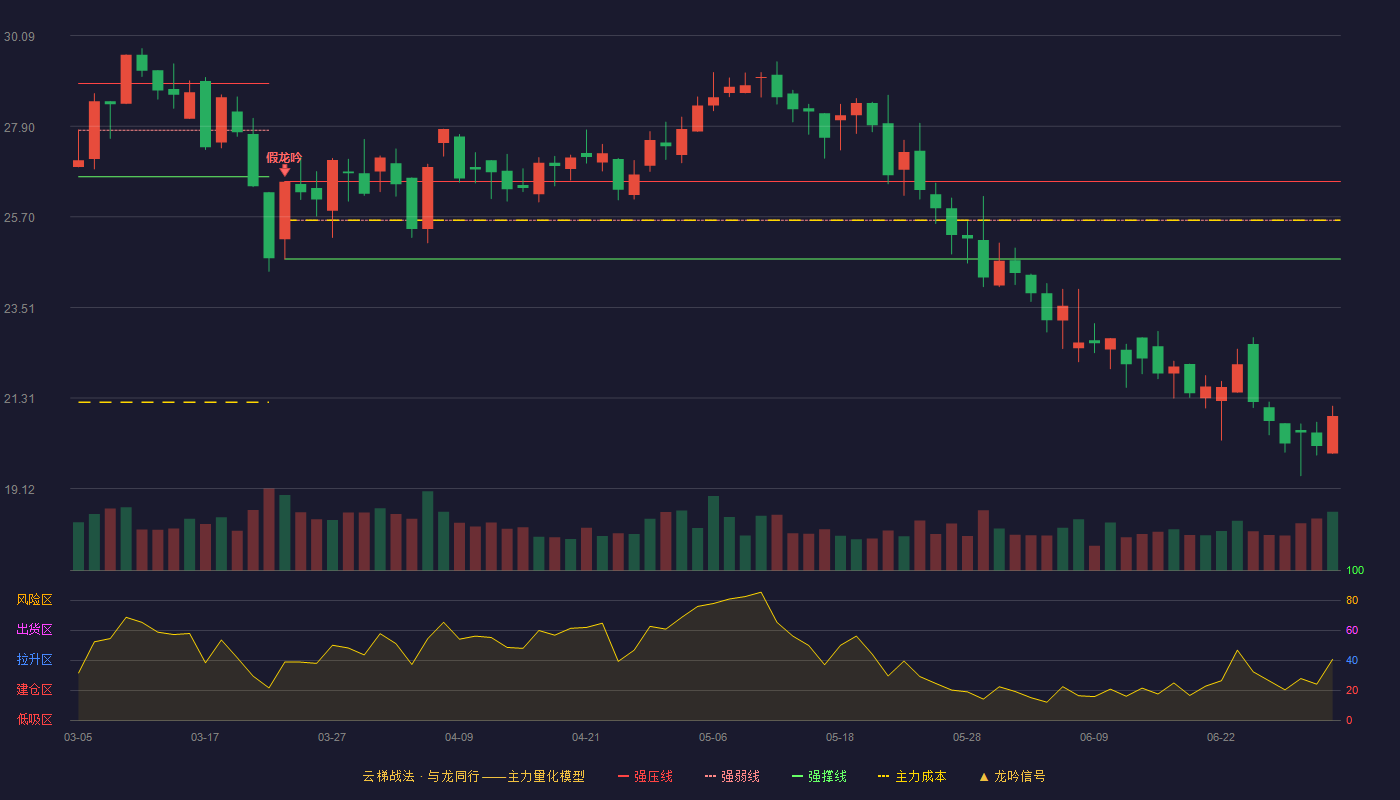The height and width of the screenshot is (800, 1400).
Task: Select the 拉升区 zone label
Action: pos(34,660)
